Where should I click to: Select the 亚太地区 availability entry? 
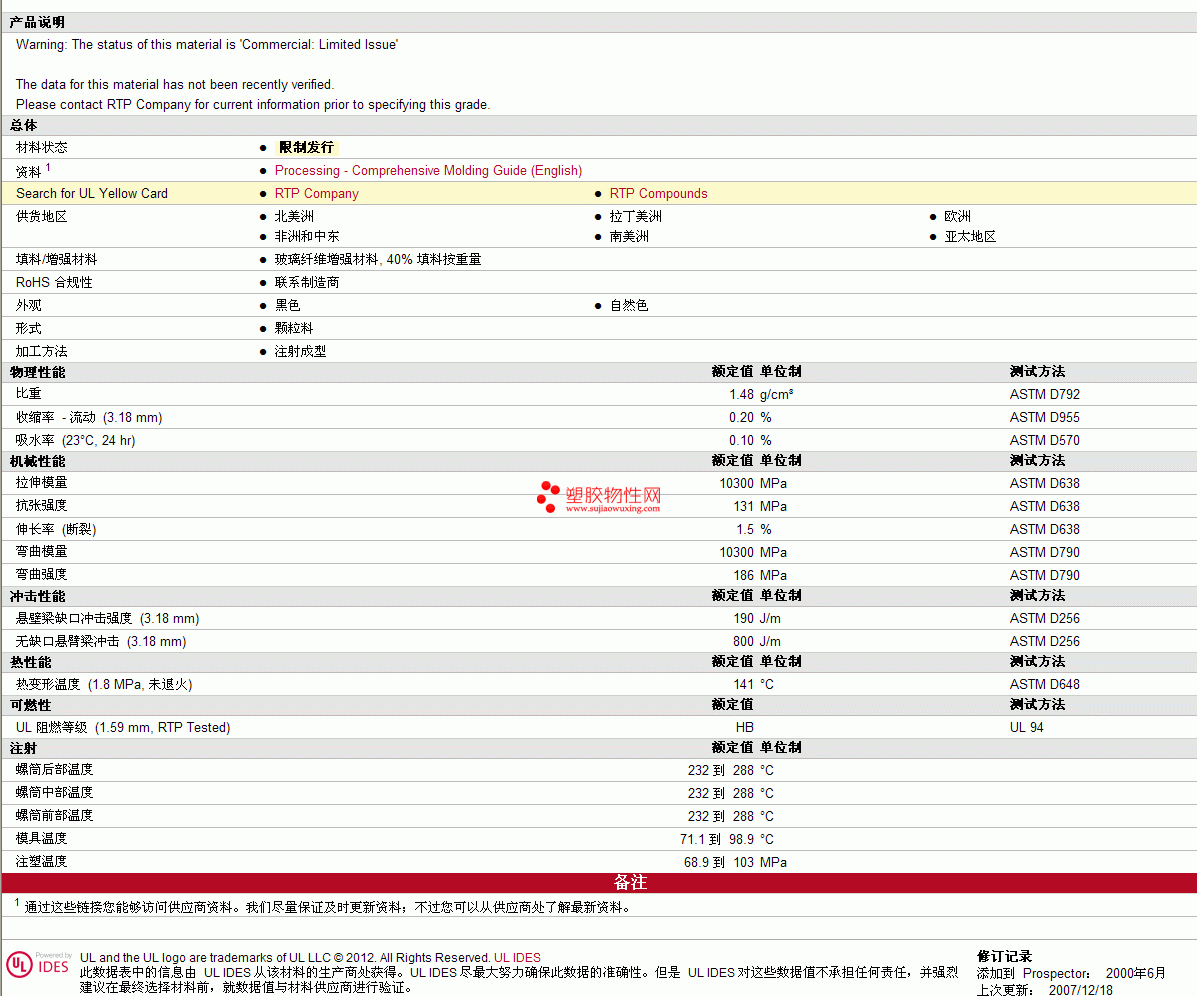970,237
